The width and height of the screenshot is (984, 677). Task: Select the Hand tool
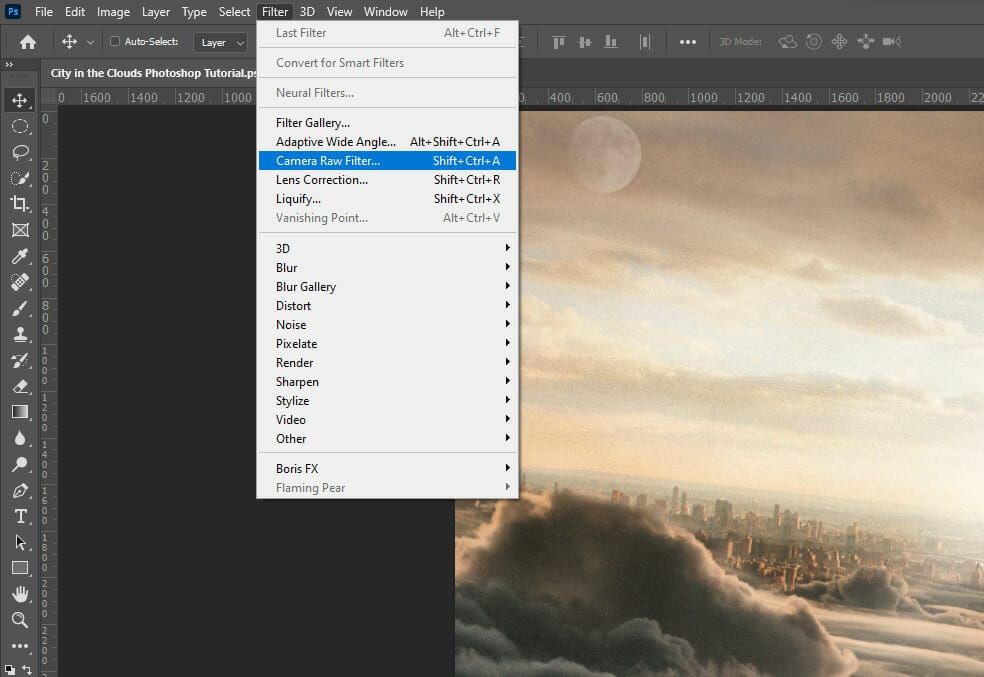tap(19, 594)
